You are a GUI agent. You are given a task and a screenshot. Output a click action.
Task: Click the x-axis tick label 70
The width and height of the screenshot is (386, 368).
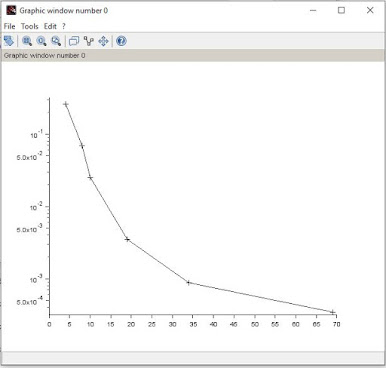tap(336, 324)
